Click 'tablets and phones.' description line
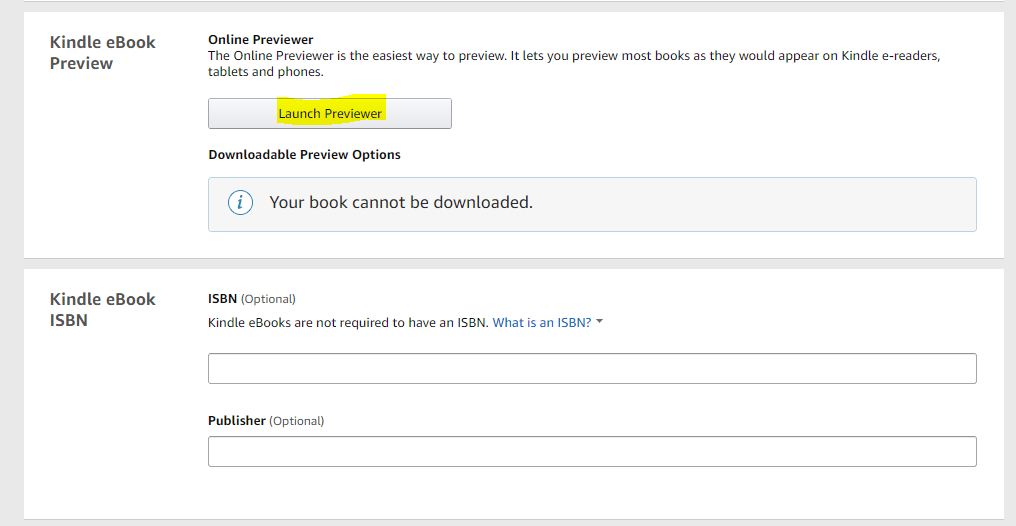The width and height of the screenshot is (1016, 526). pyautogui.click(x=265, y=72)
